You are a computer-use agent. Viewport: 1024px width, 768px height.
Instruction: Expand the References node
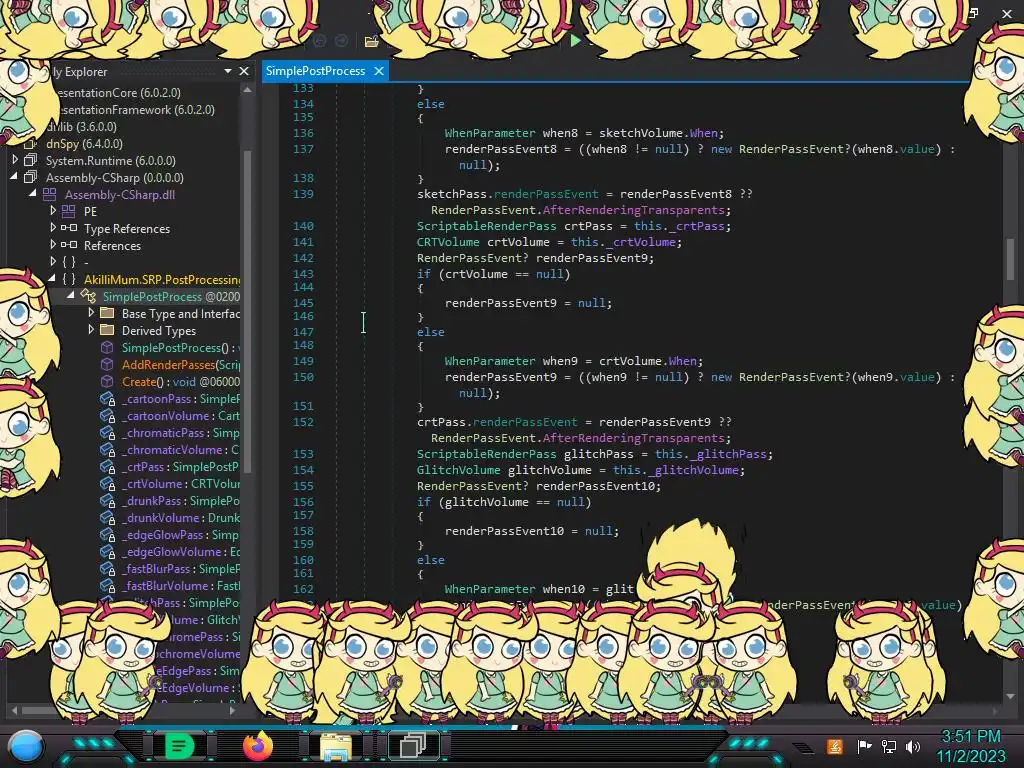tap(53, 244)
